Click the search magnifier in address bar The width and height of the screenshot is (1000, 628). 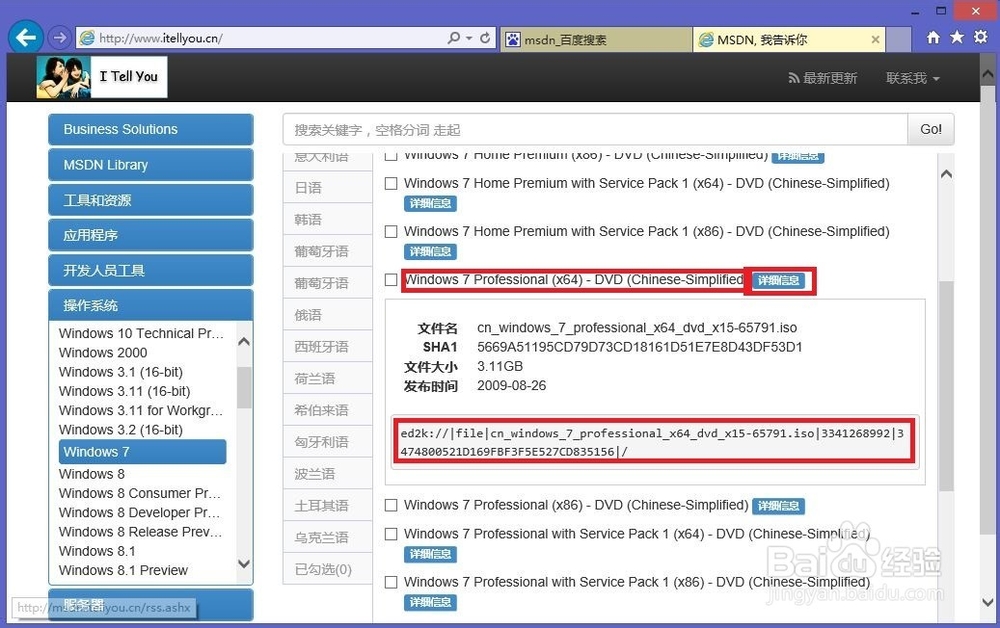point(453,38)
